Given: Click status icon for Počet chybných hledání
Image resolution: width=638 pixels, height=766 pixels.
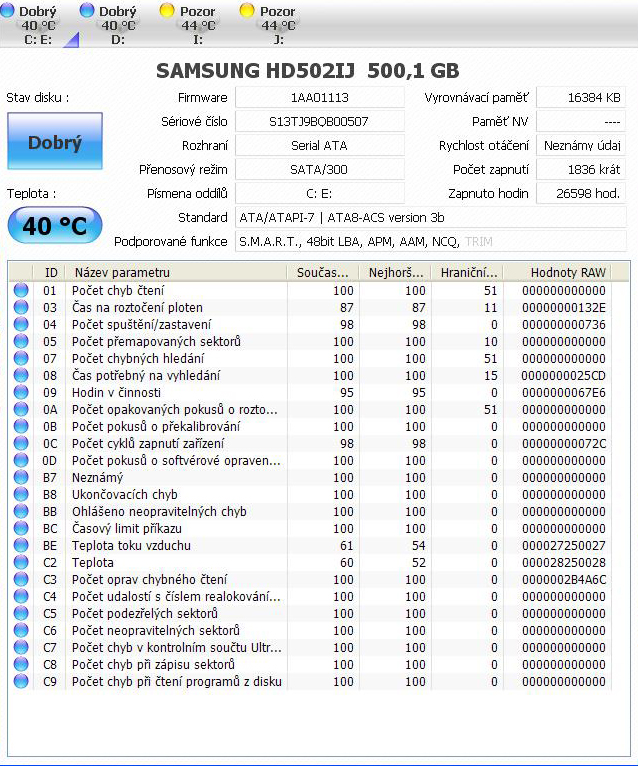Looking at the screenshot, I should (x=21, y=358).
